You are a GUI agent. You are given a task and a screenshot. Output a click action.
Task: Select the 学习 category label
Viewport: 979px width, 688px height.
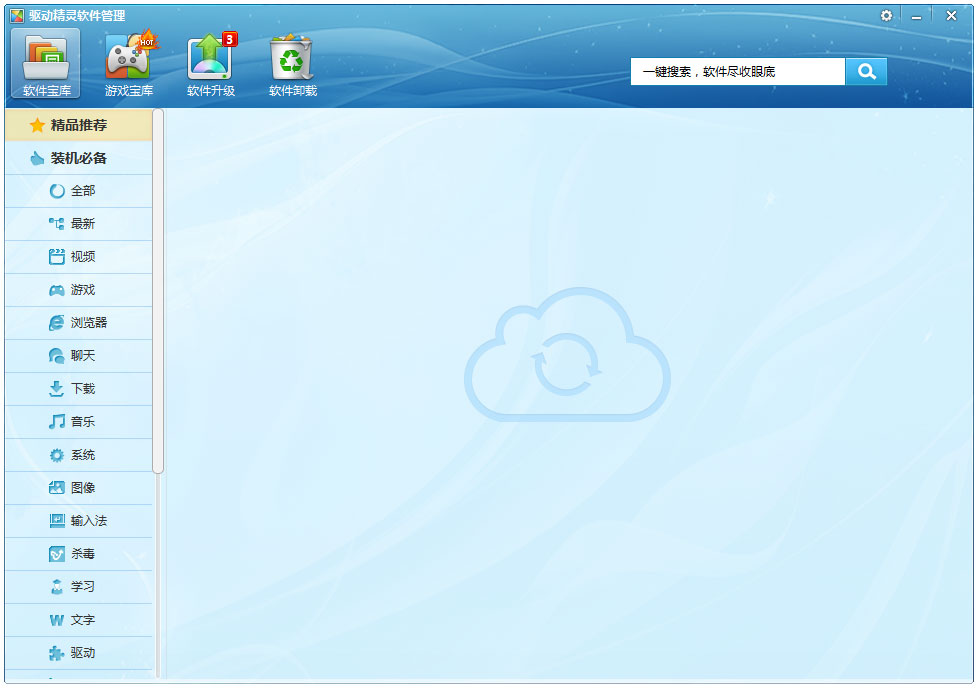83,586
